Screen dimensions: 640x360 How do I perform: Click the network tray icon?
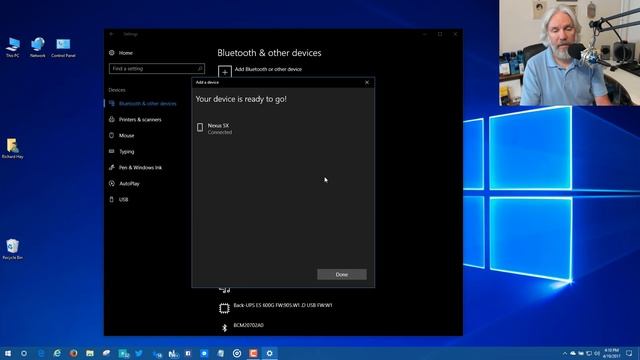pos(589,353)
